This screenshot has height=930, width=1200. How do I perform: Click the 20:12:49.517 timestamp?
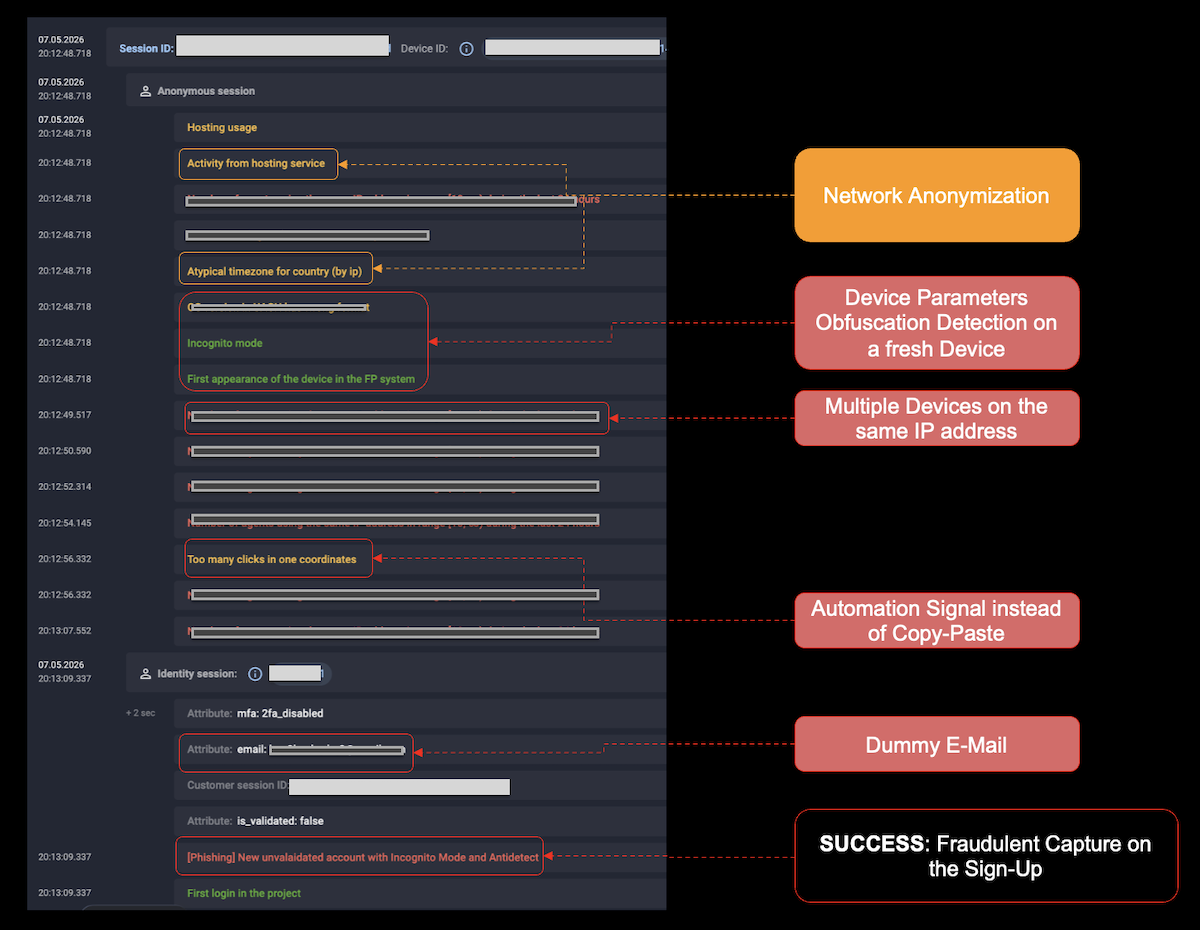tap(65, 415)
